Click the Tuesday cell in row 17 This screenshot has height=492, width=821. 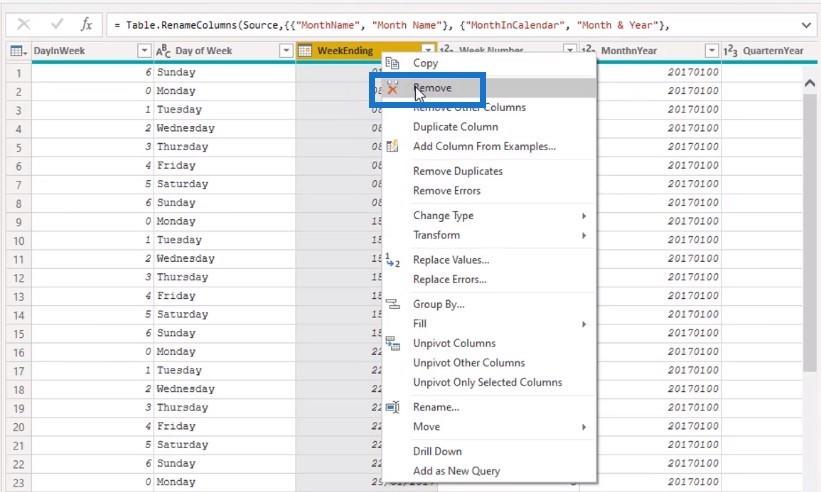225,371
